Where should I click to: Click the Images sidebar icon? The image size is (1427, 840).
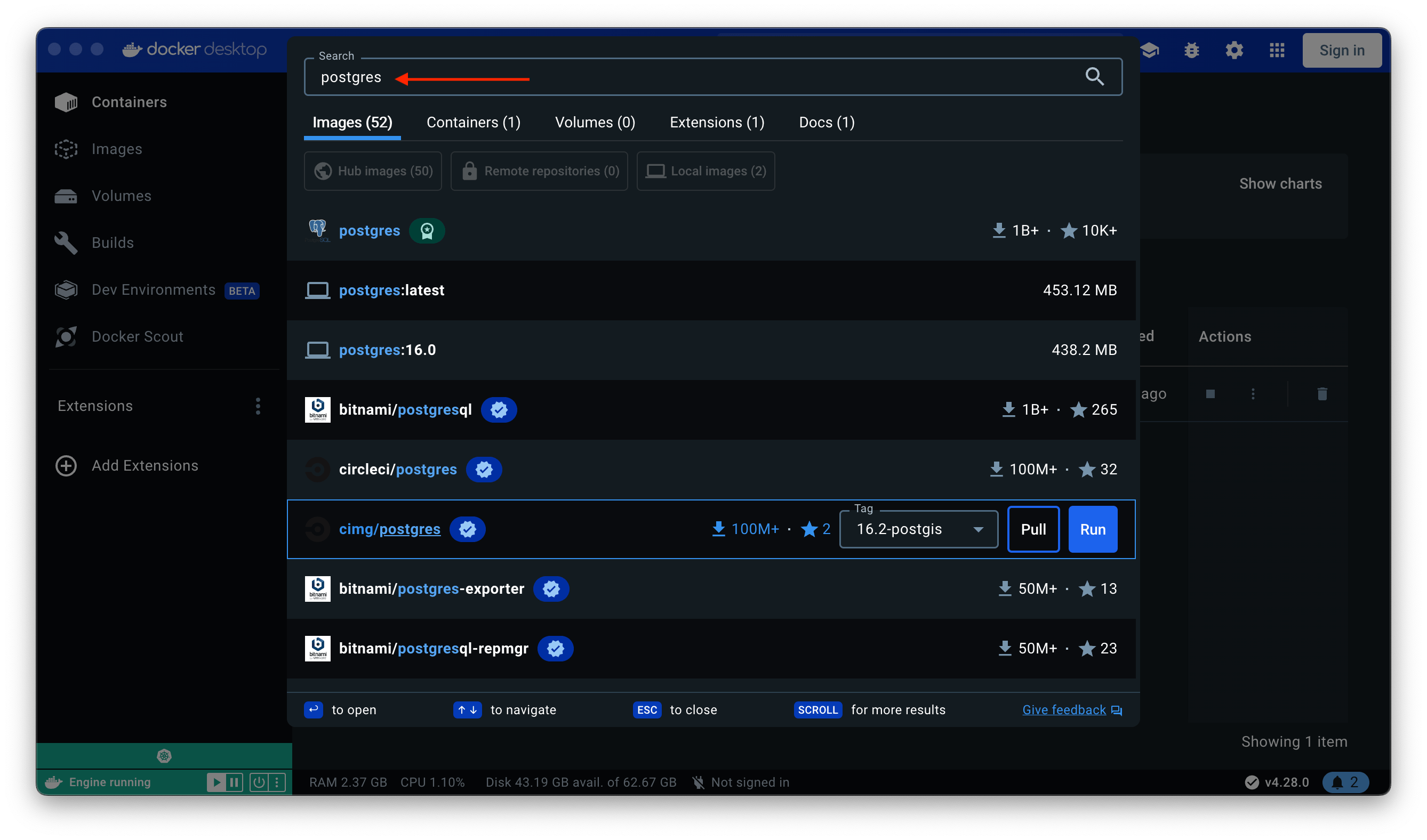click(x=68, y=148)
